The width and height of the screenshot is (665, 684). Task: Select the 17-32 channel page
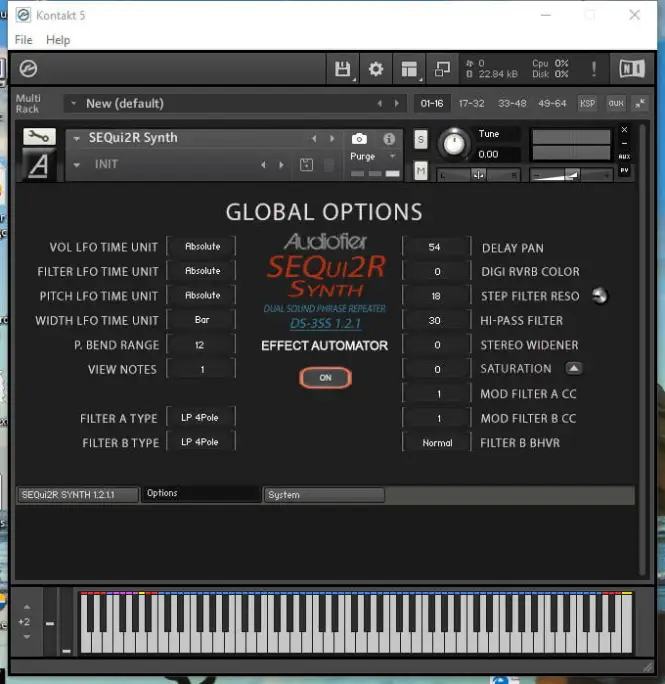click(471, 103)
